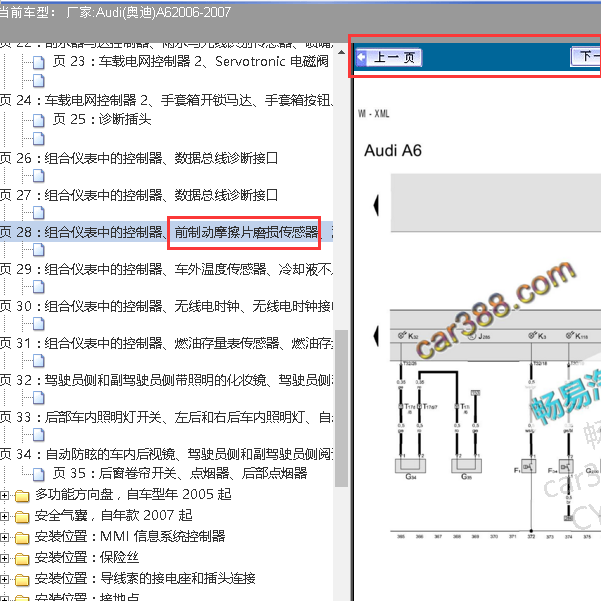Click document icon under 页 26 row
Image resolution: width=601 pixels, height=601 pixels.
(39, 176)
